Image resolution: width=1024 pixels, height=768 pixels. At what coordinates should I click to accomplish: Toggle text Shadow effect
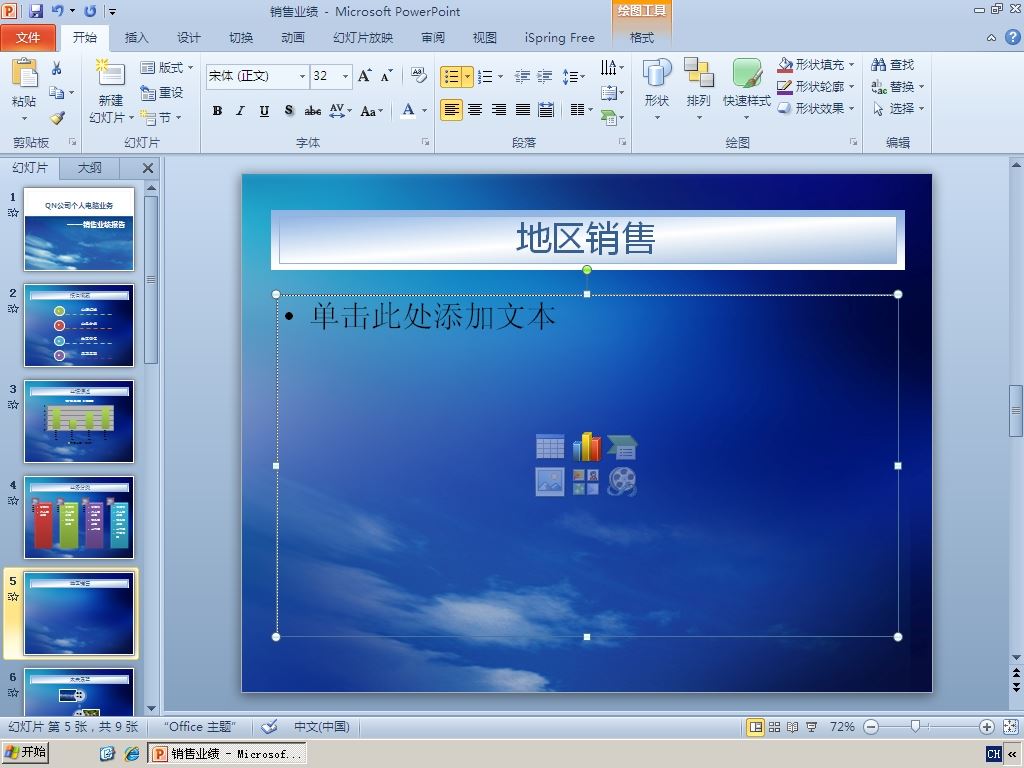click(289, 110)
